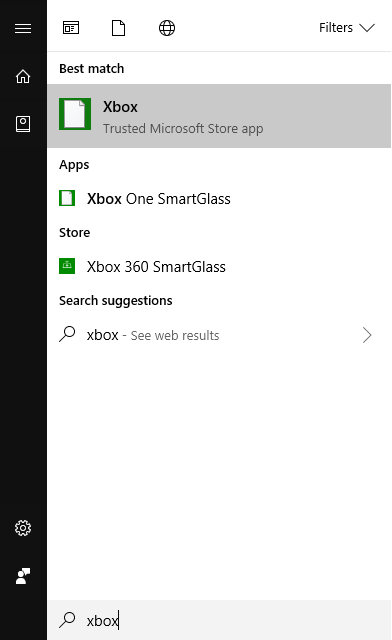Open the hamburger menu in sidebar
The image size is (392, 640).
point(23,28)
